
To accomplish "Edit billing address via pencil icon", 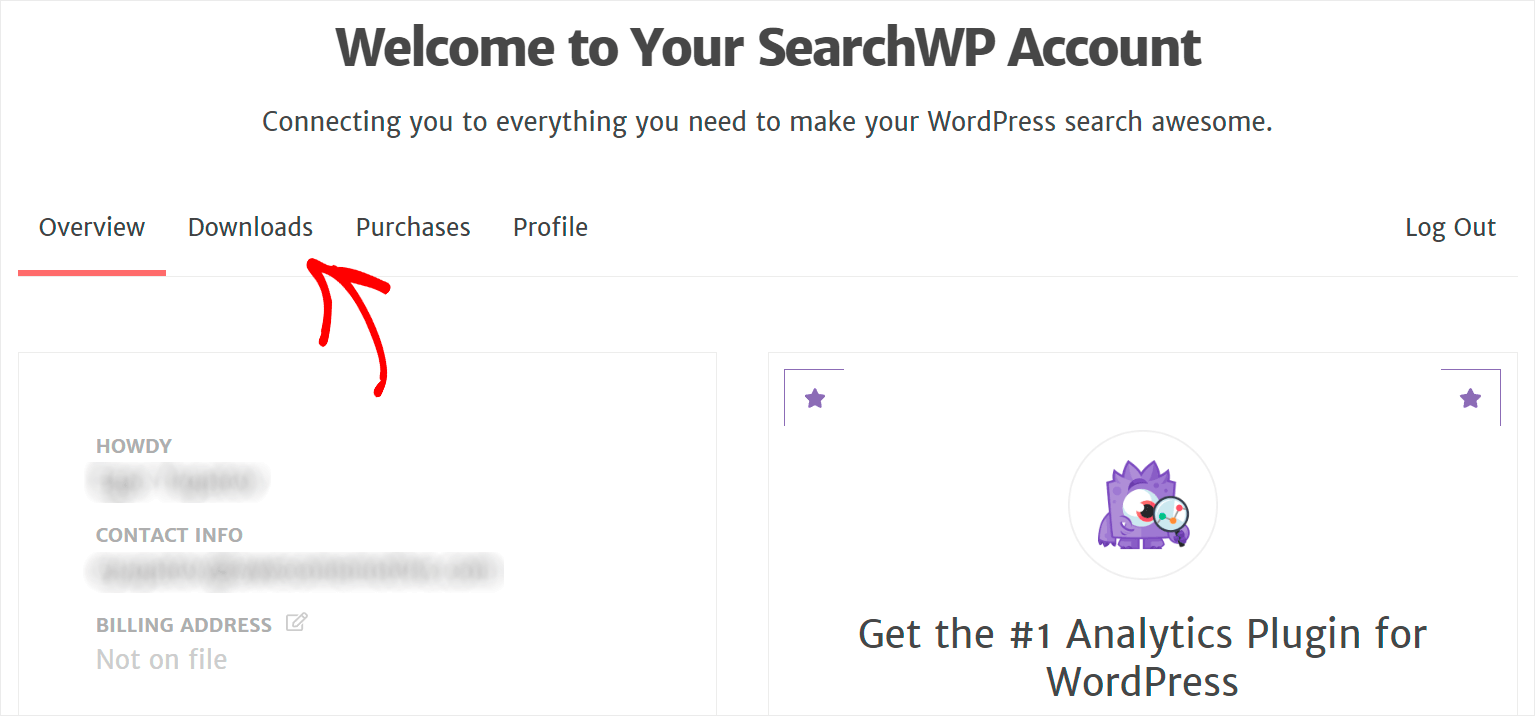I will click(296, 623).
